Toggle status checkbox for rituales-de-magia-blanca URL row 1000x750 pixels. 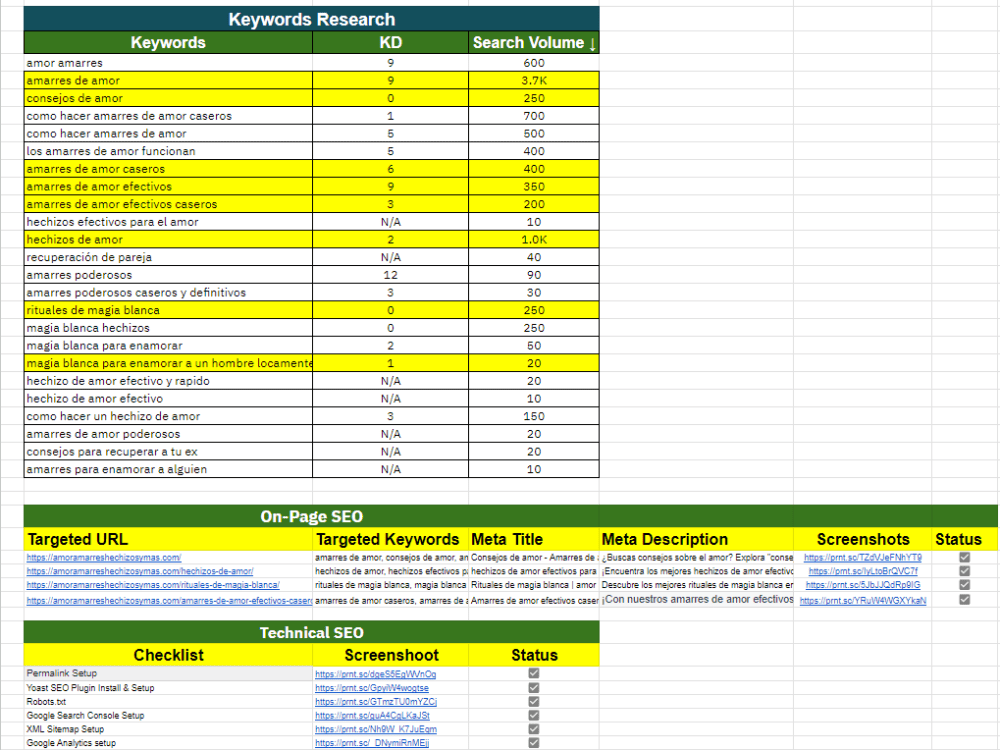[964, 585]
